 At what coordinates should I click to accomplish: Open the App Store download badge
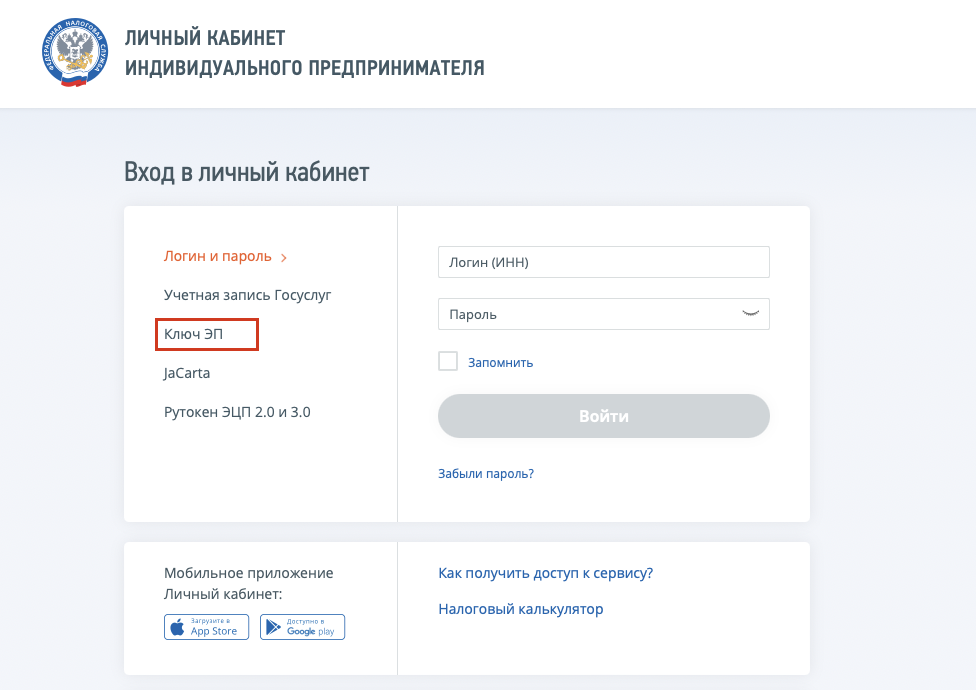tap(206, 627)
